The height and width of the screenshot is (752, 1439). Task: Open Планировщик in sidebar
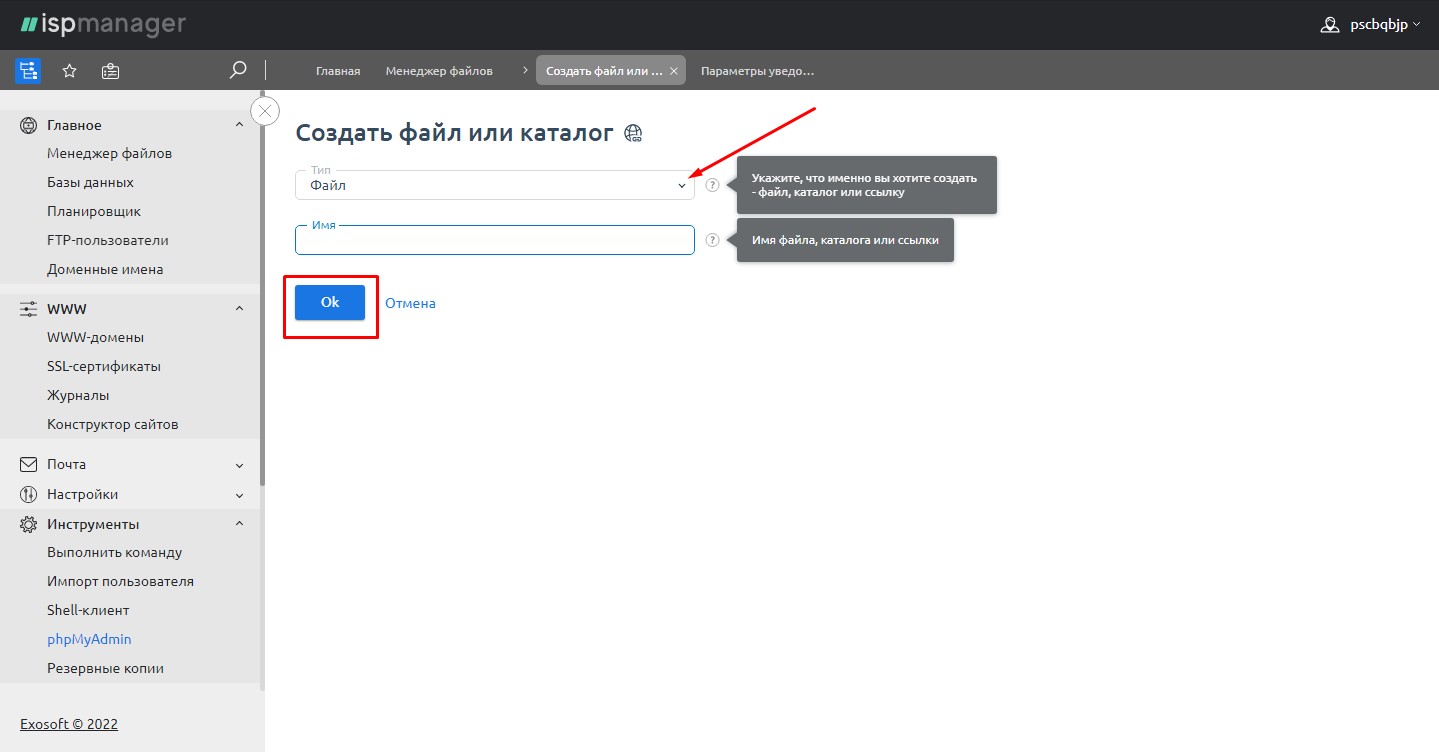pyautogui.click(x=94, y=211)
